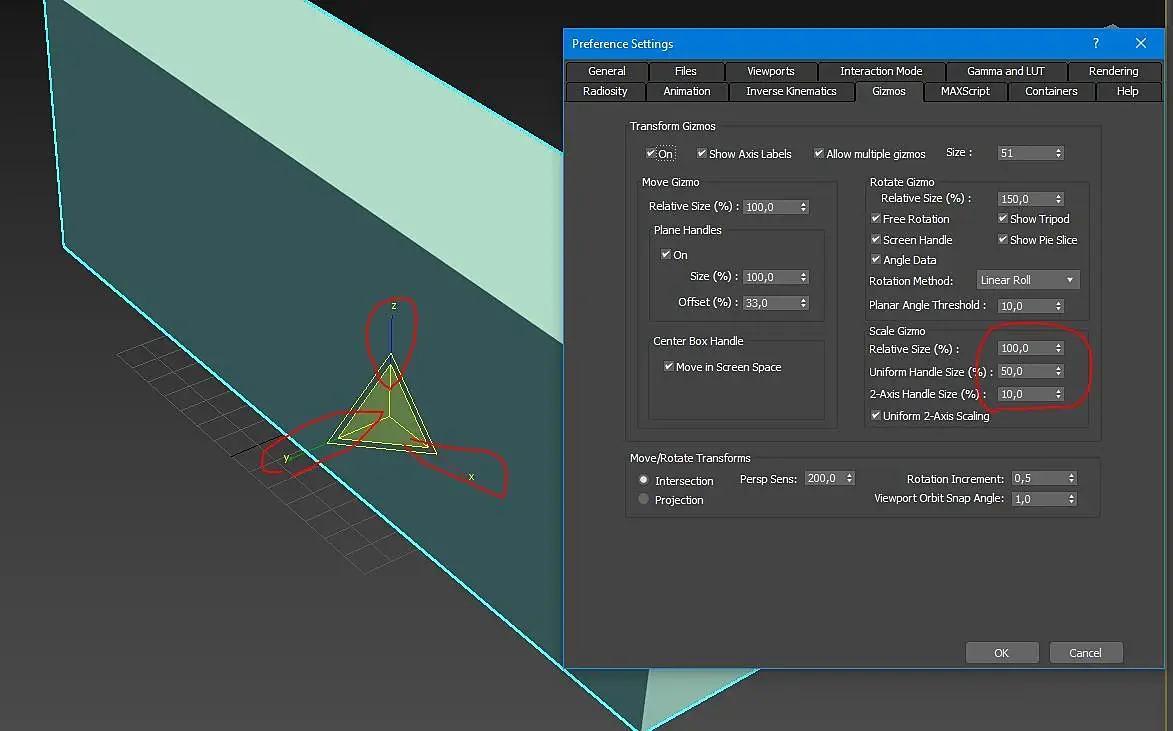Click the Scale Gizmo Relative Size spinner
The height and width of the screenshot is (731, 1173).
tap(1058, 348)
